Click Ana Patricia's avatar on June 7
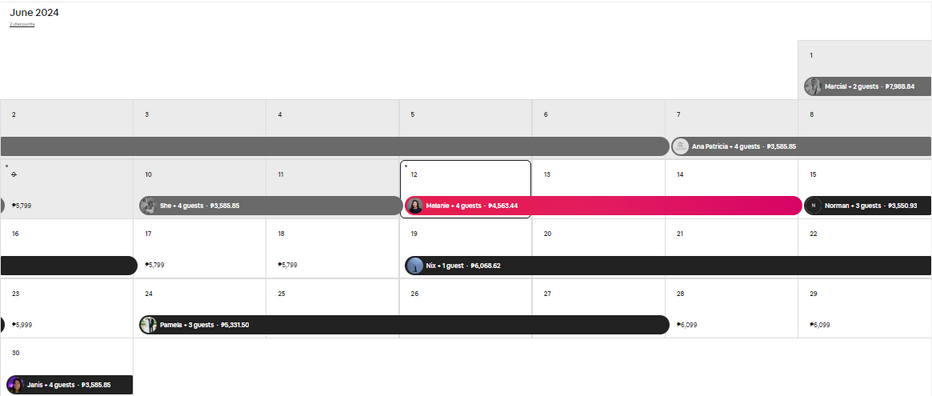This screenshot has height=396, width=932. click(x=681, y=146)
